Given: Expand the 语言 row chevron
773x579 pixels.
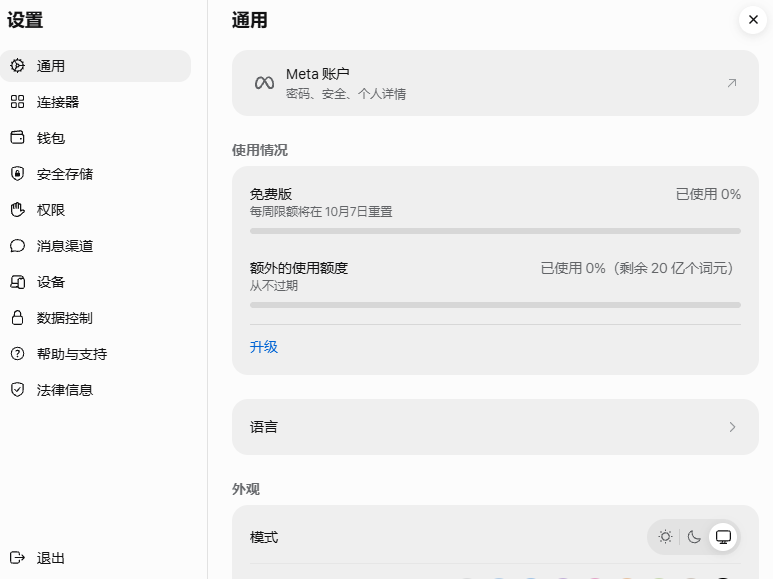Looking at the screenshot, I should [x=732, y=427].
